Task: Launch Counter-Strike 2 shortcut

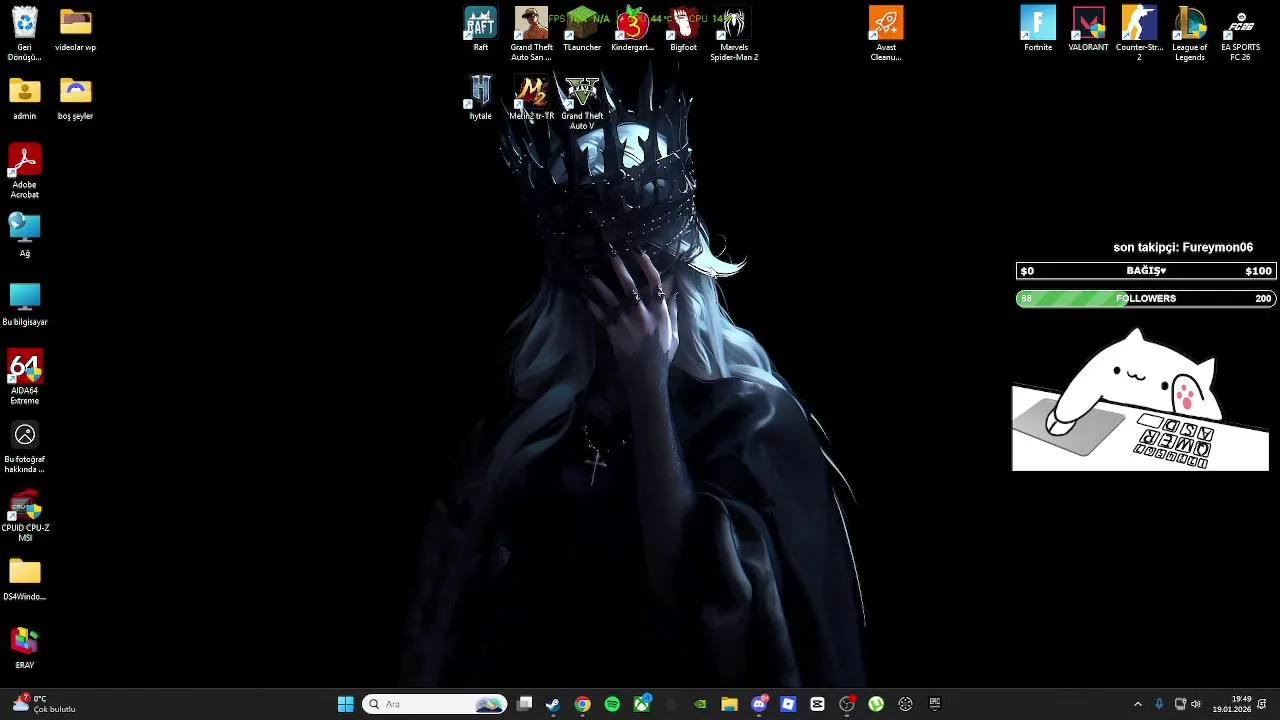Action: tap(1139, 34)
